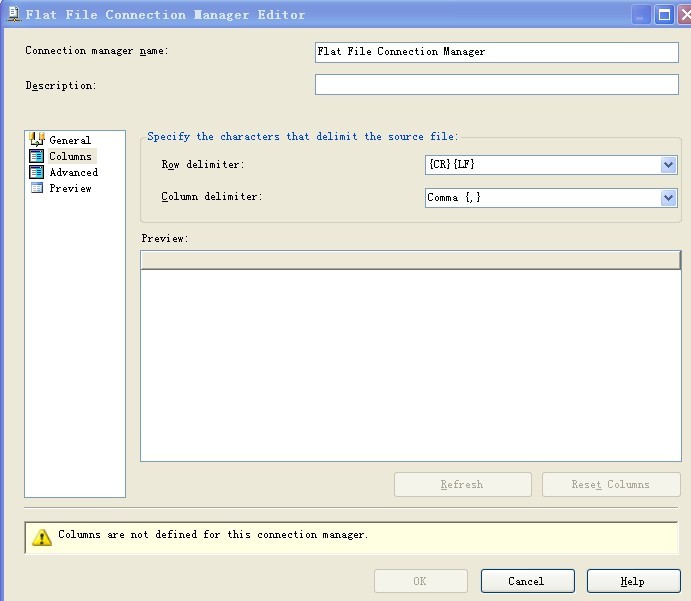Click the 'Column delimiter:' label

click(x=212, y=197)
